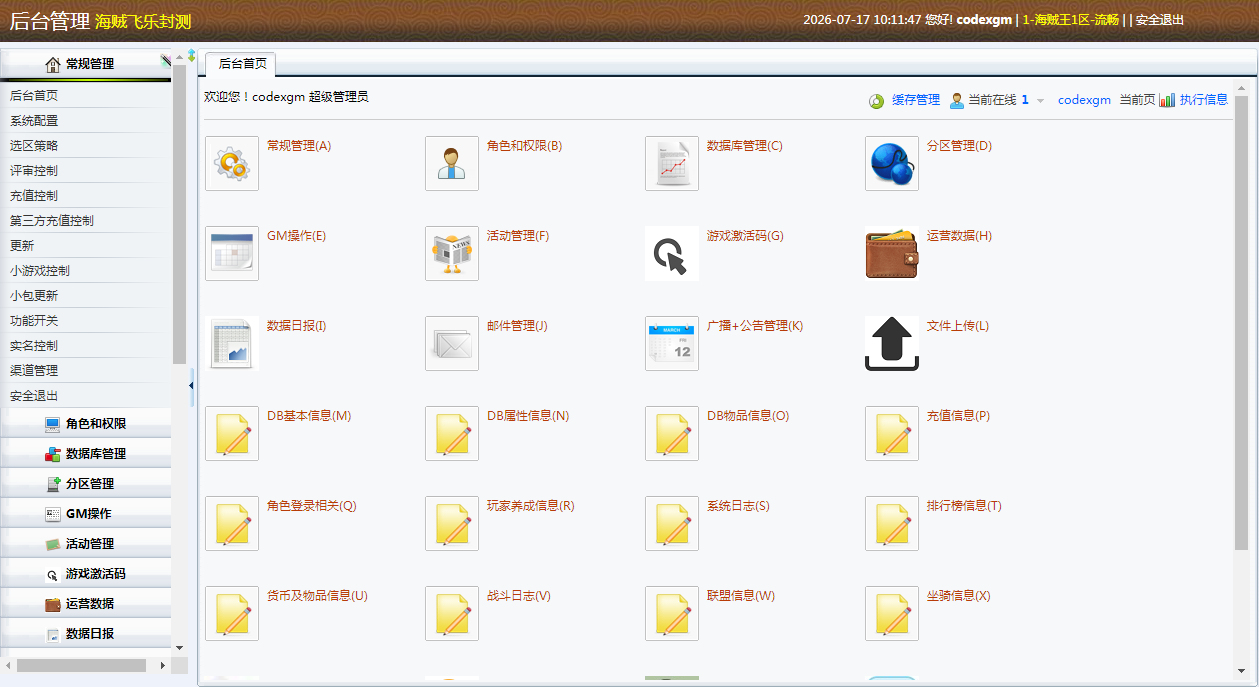Expand the 数据日报 sidebar section
1259x687 pixels.
(86, 633)
